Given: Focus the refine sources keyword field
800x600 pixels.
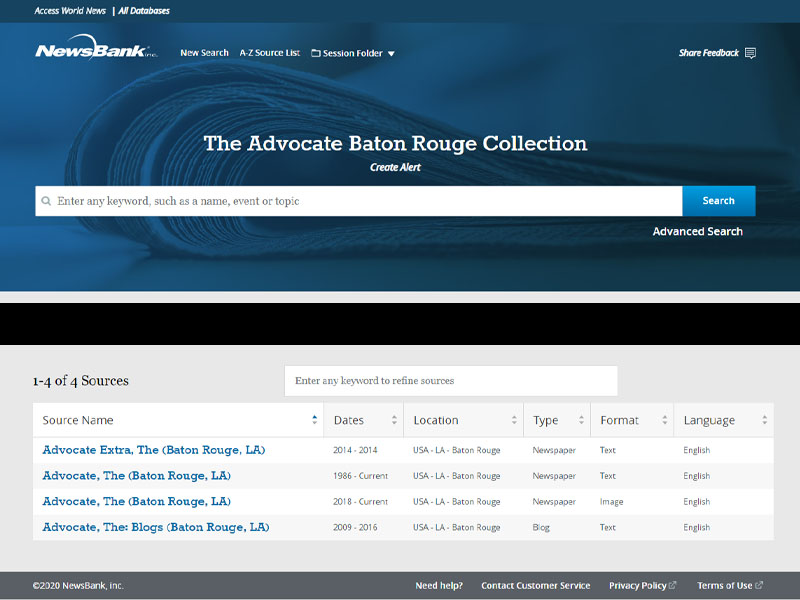Looking at the screenshot, I should (x=451, y=381).
